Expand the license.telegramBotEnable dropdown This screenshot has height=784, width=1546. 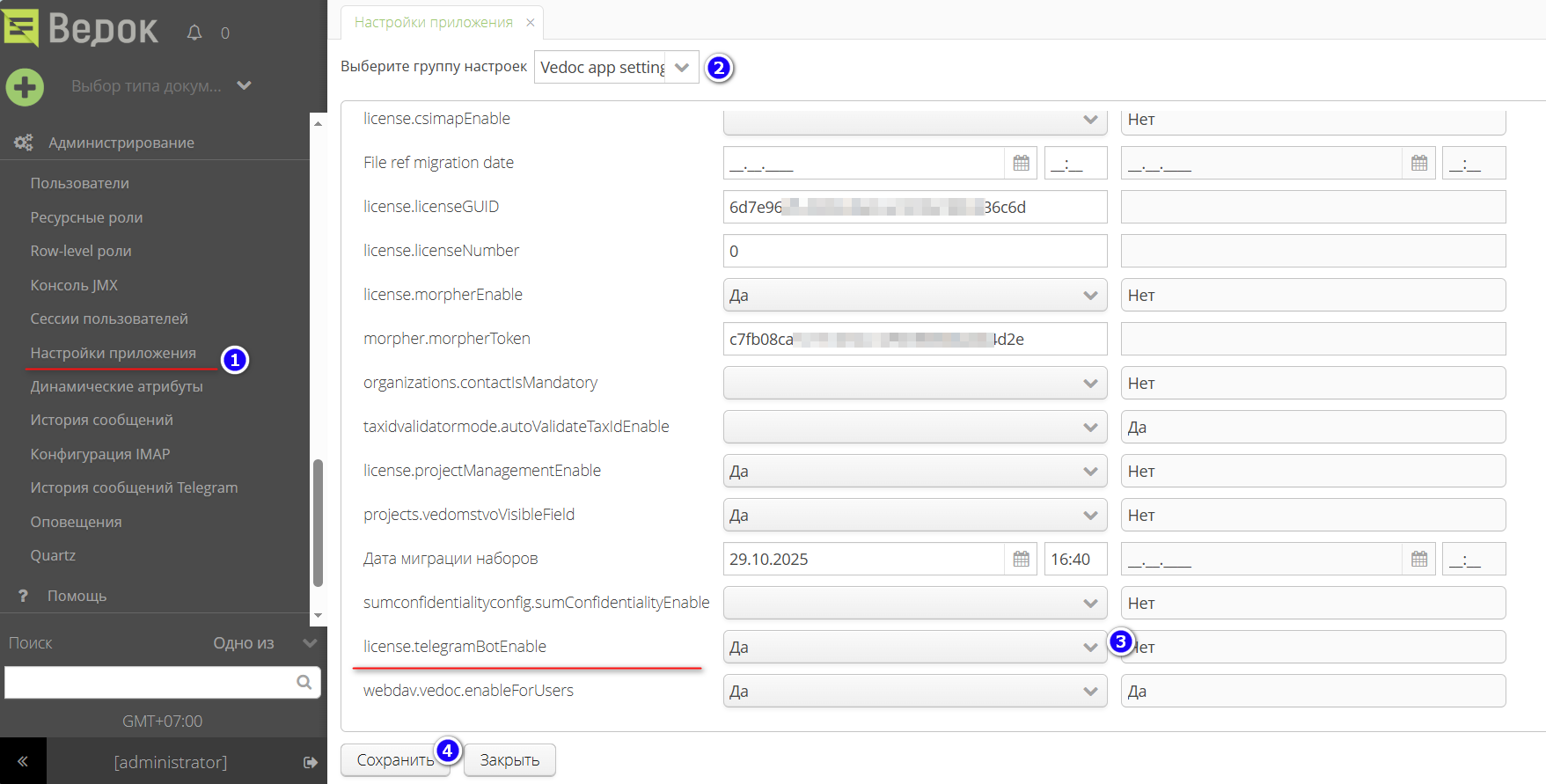[x=1089, y=648]
